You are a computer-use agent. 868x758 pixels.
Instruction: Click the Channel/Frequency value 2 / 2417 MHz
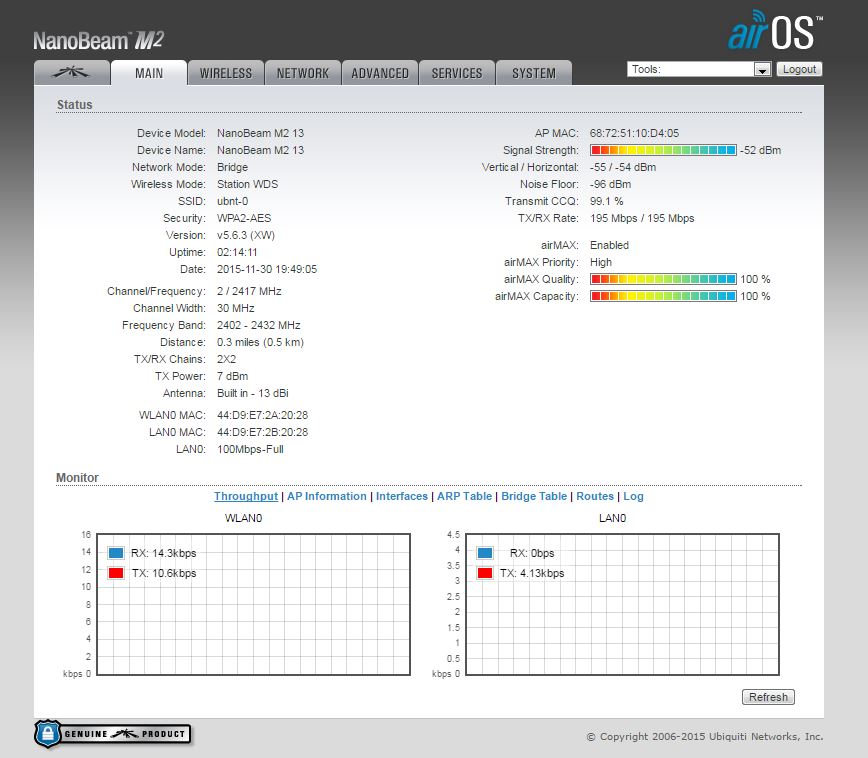[249, 291]
